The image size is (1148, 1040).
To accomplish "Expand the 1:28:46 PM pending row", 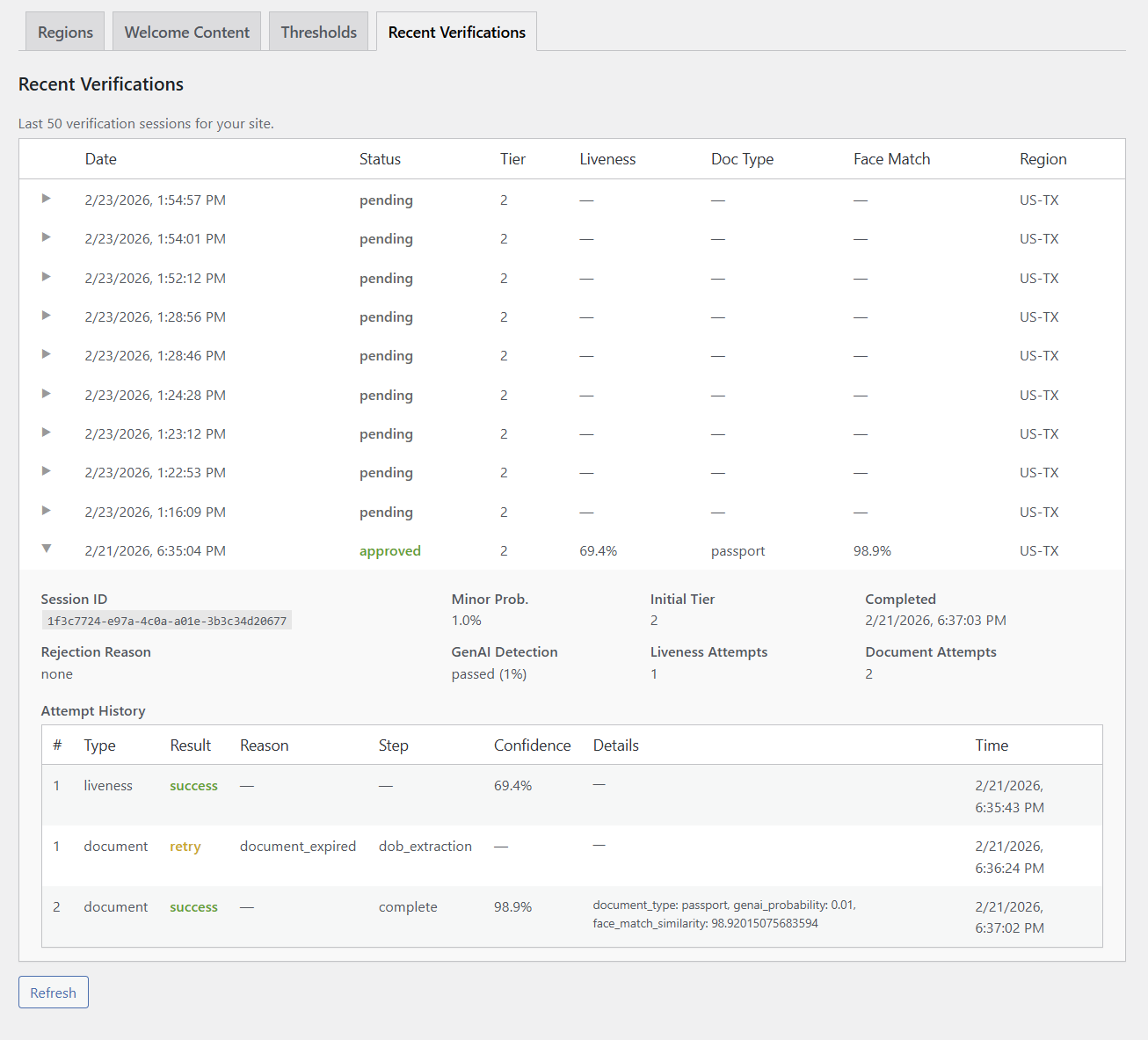I will [x=47, y=355].
